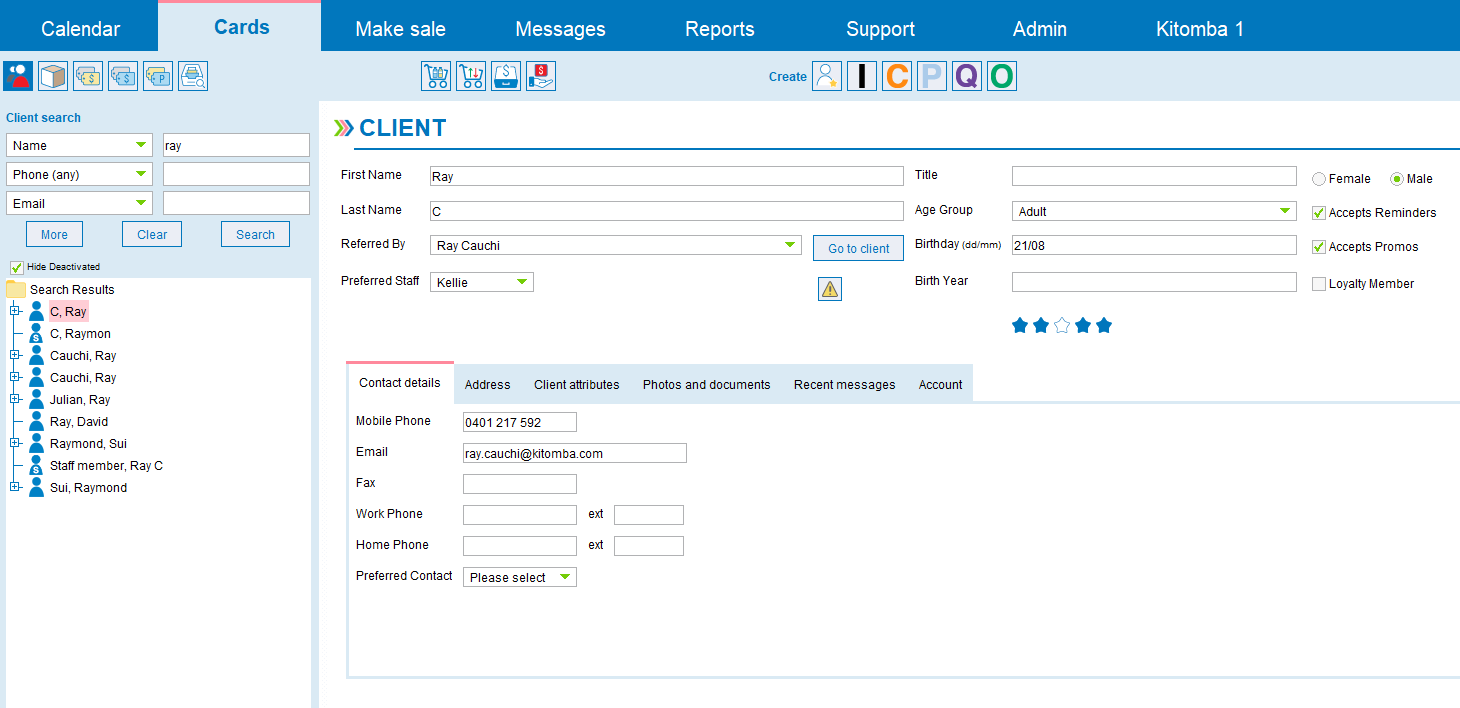Click the shopping cart with bottles icon

point(436,76)
